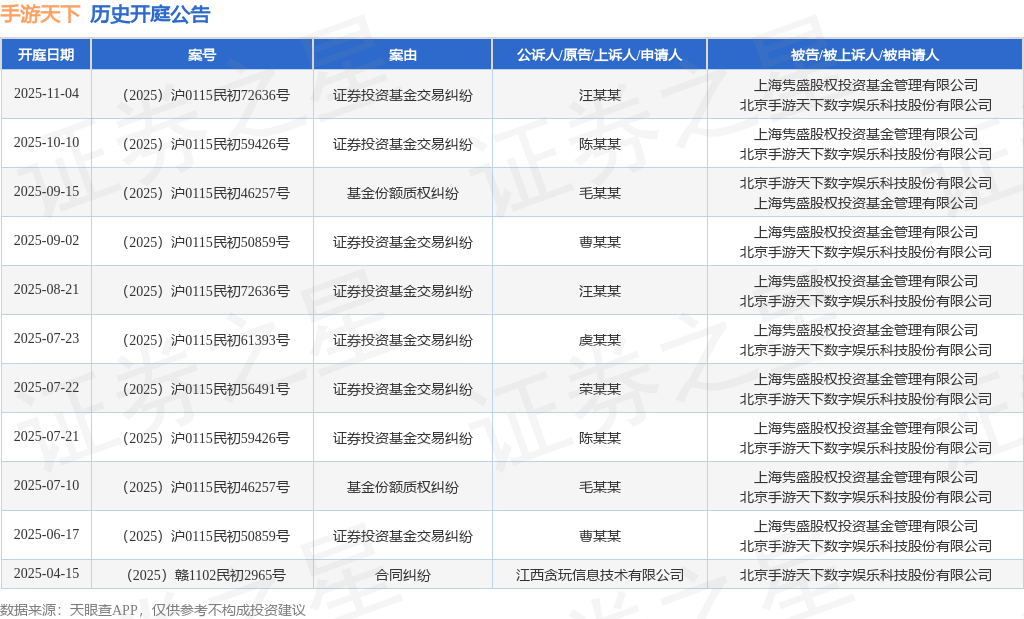Select case number 沪0115民初50859号 dated 2025-09-02

tap(206, 242)
